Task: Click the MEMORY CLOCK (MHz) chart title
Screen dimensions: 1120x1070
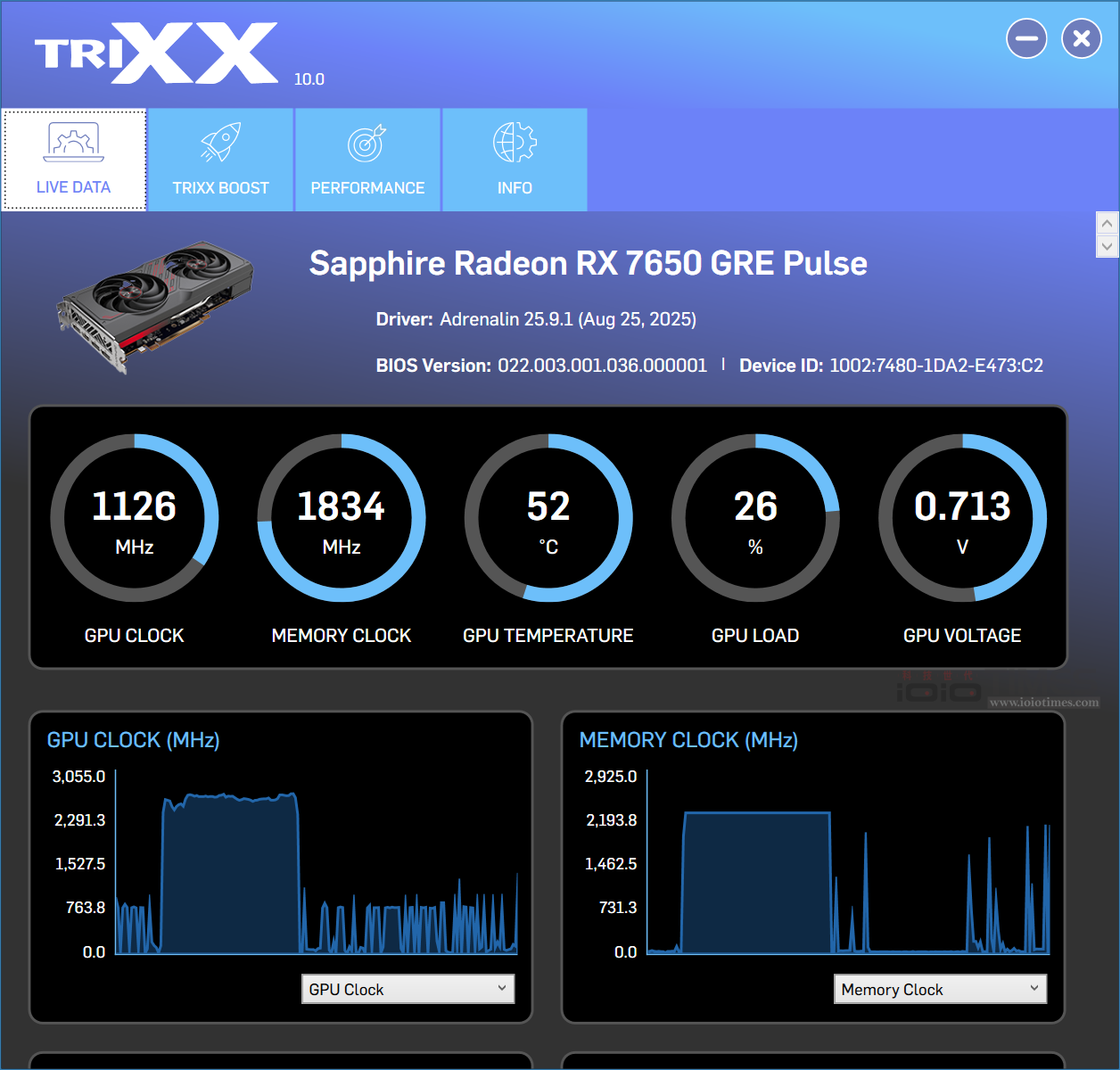Action: click(x=688, y=740)
